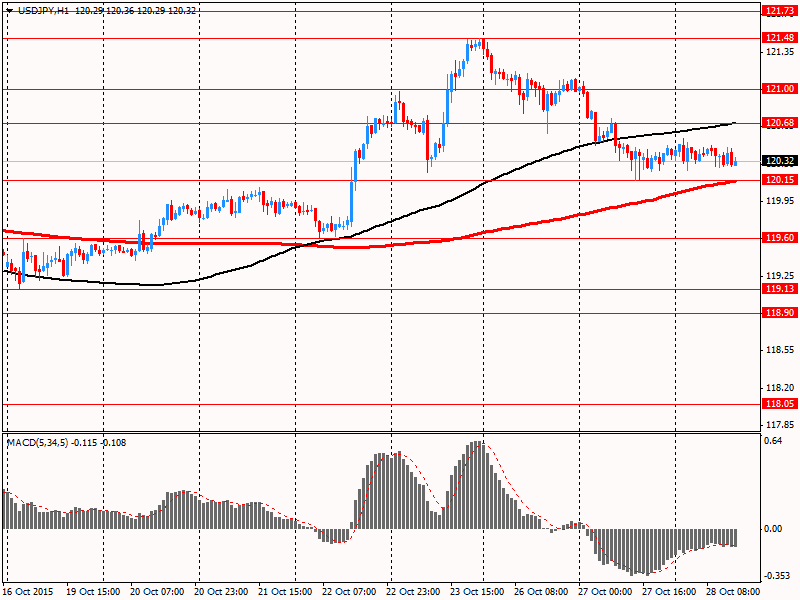Click the 19 Oct 15:00 time label

click(x=93, y=592)
